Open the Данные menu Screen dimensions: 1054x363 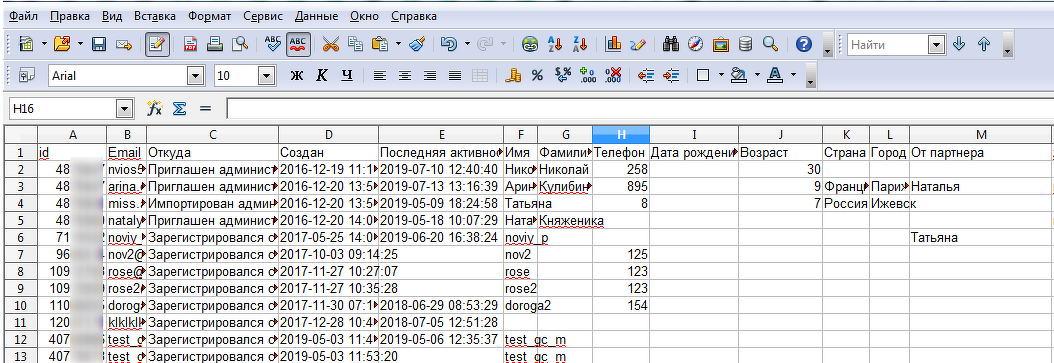click(315, 16)
